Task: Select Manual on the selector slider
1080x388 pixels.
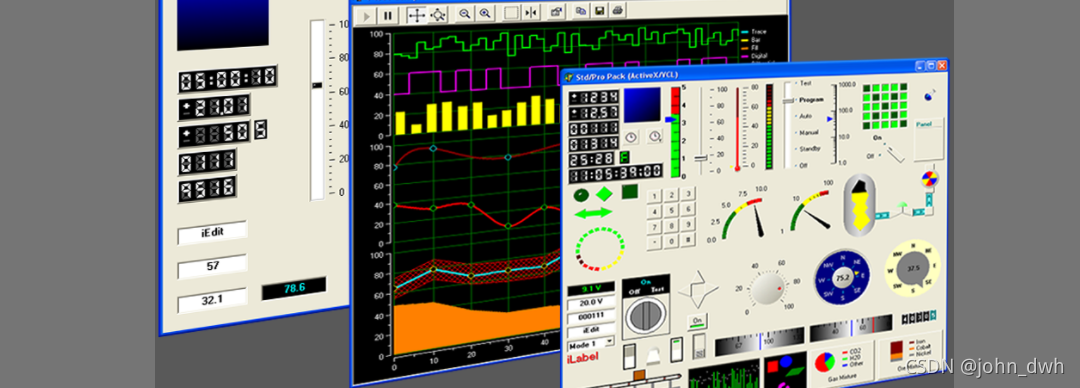Action: tap(808, 132)
